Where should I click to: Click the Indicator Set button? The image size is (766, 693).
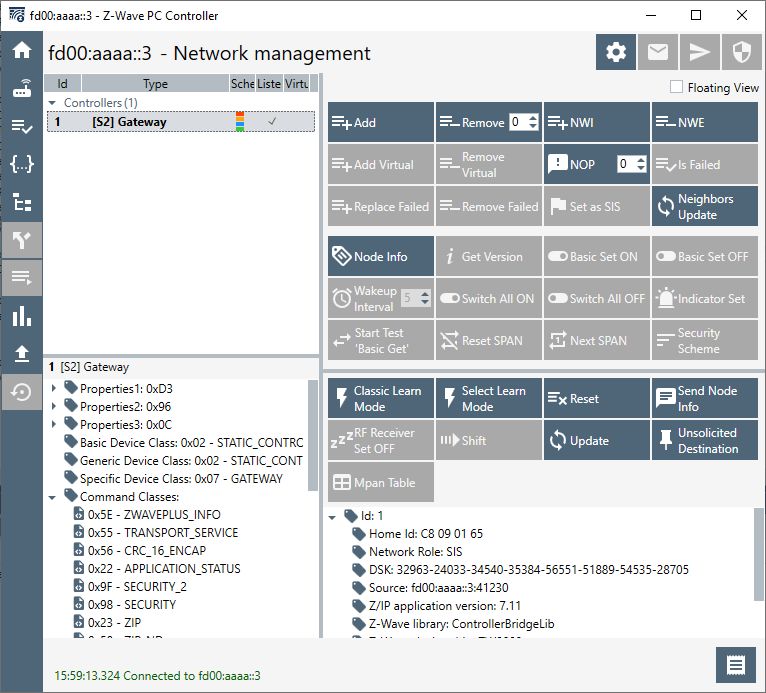coord(704,298)
